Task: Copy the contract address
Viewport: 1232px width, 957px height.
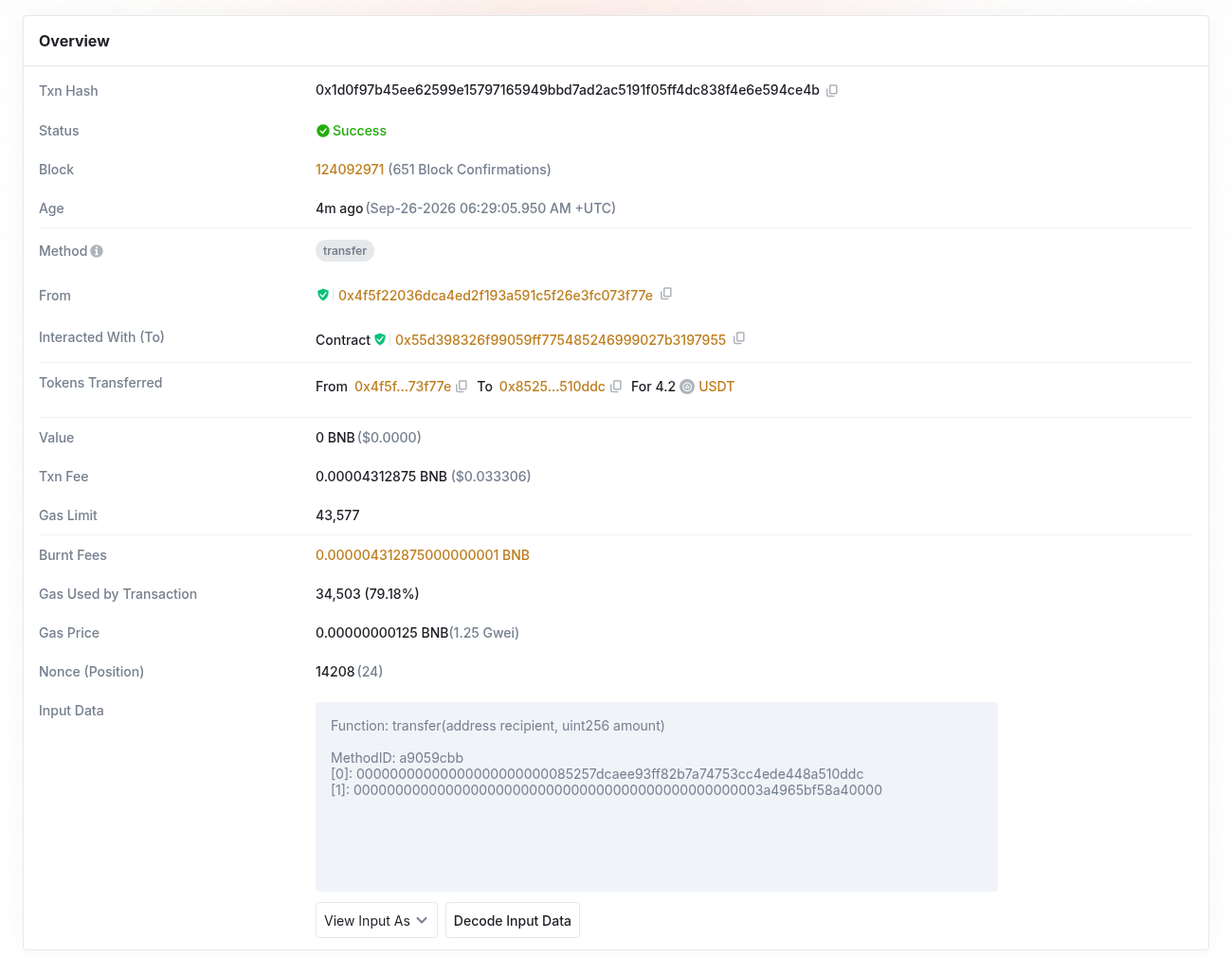Action: coord(739,338)
